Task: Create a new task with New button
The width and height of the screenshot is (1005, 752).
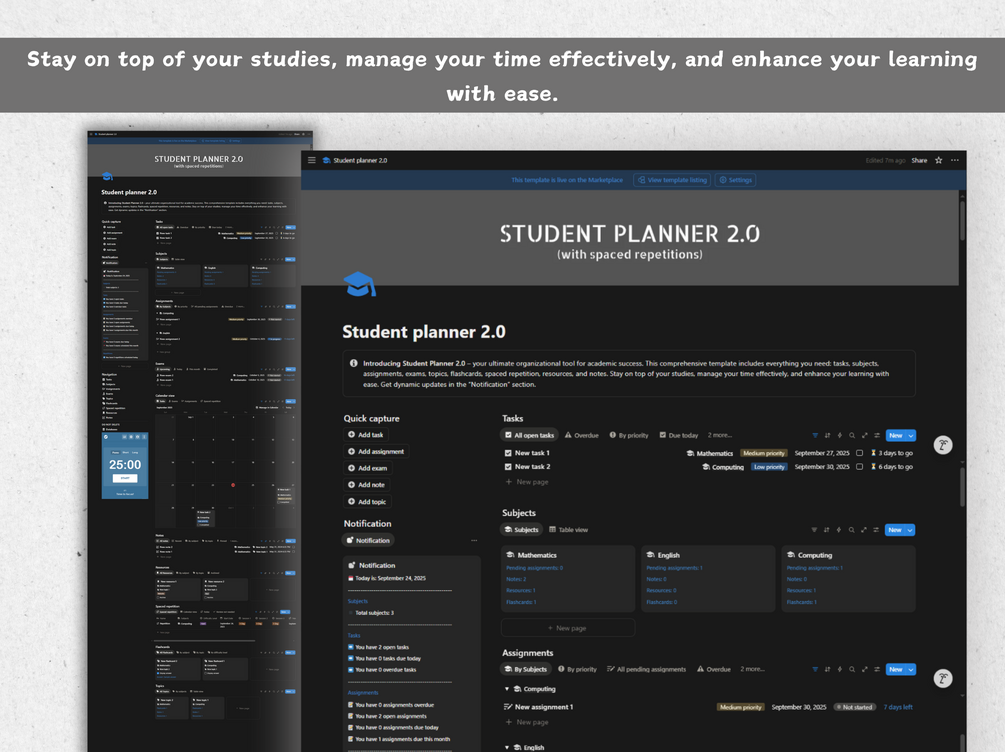Action: 895,435
